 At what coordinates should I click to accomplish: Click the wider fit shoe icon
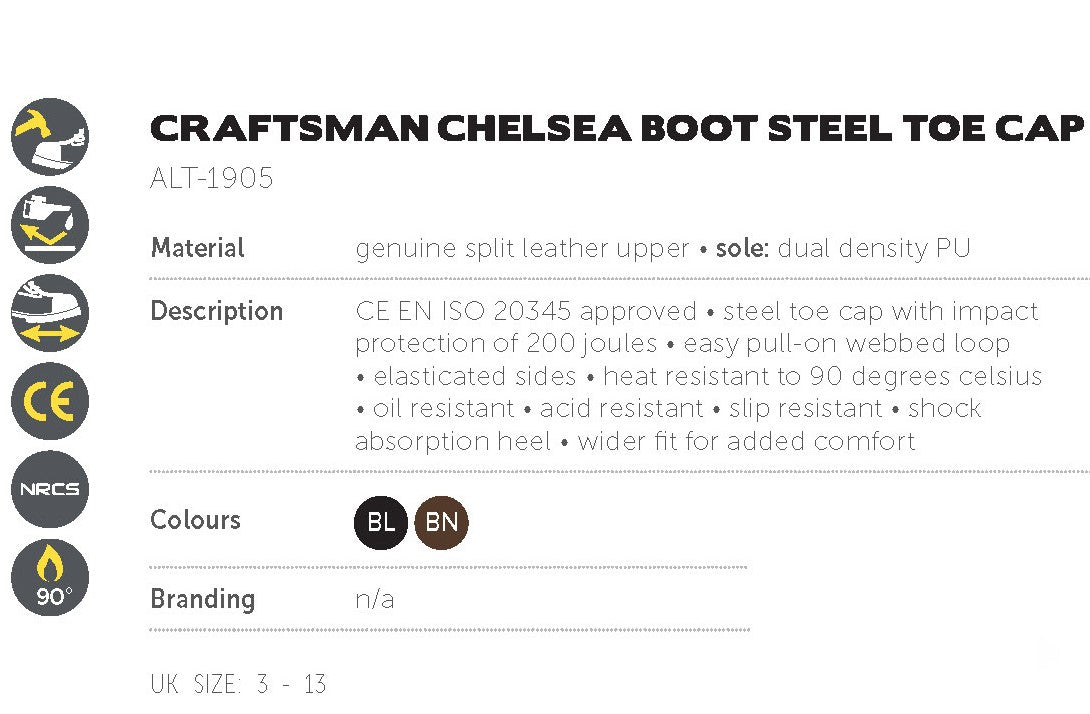pyautogui.click(x=49, y=312)
